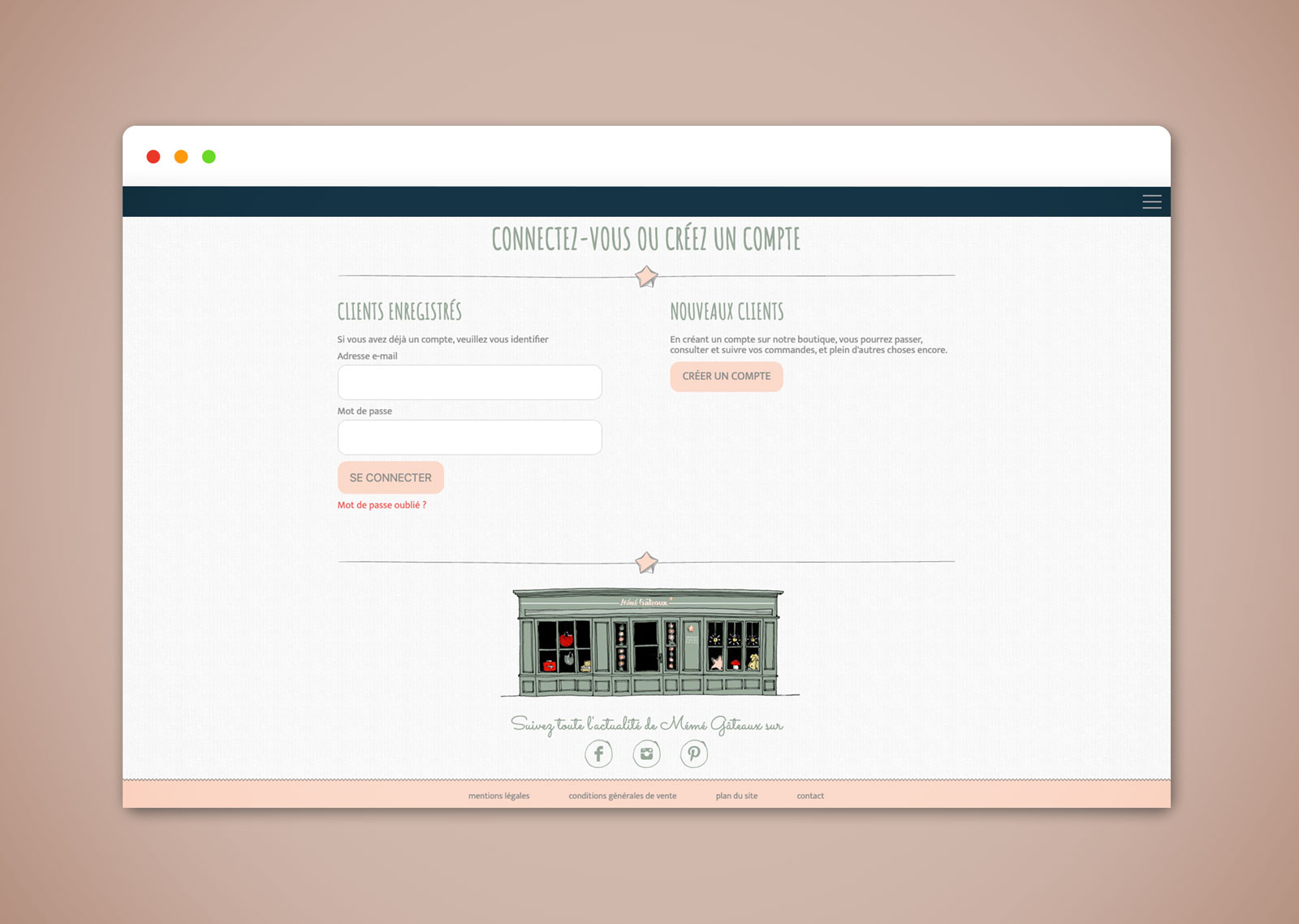Click the Mémé Gâteaux shop illustration
Viewport: 1299px width, 924px height.
coord(649,643)
